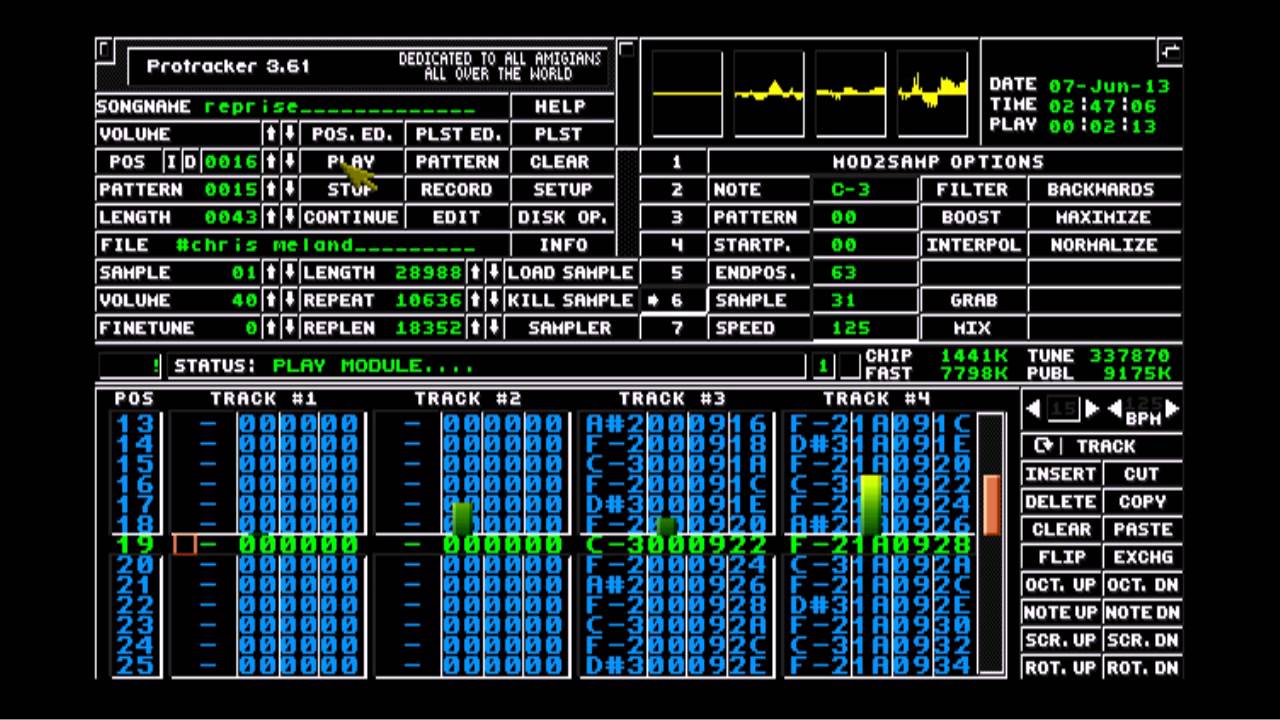Click the OCT. UP button
The height and width of the screenshot is (720, 1280).
[1061, 584]
